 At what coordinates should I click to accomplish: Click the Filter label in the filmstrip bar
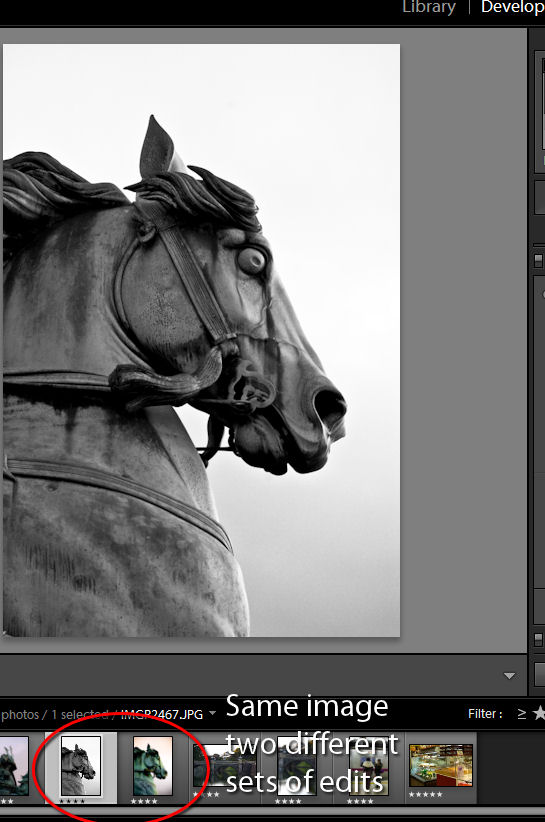[x=485, y=713]
